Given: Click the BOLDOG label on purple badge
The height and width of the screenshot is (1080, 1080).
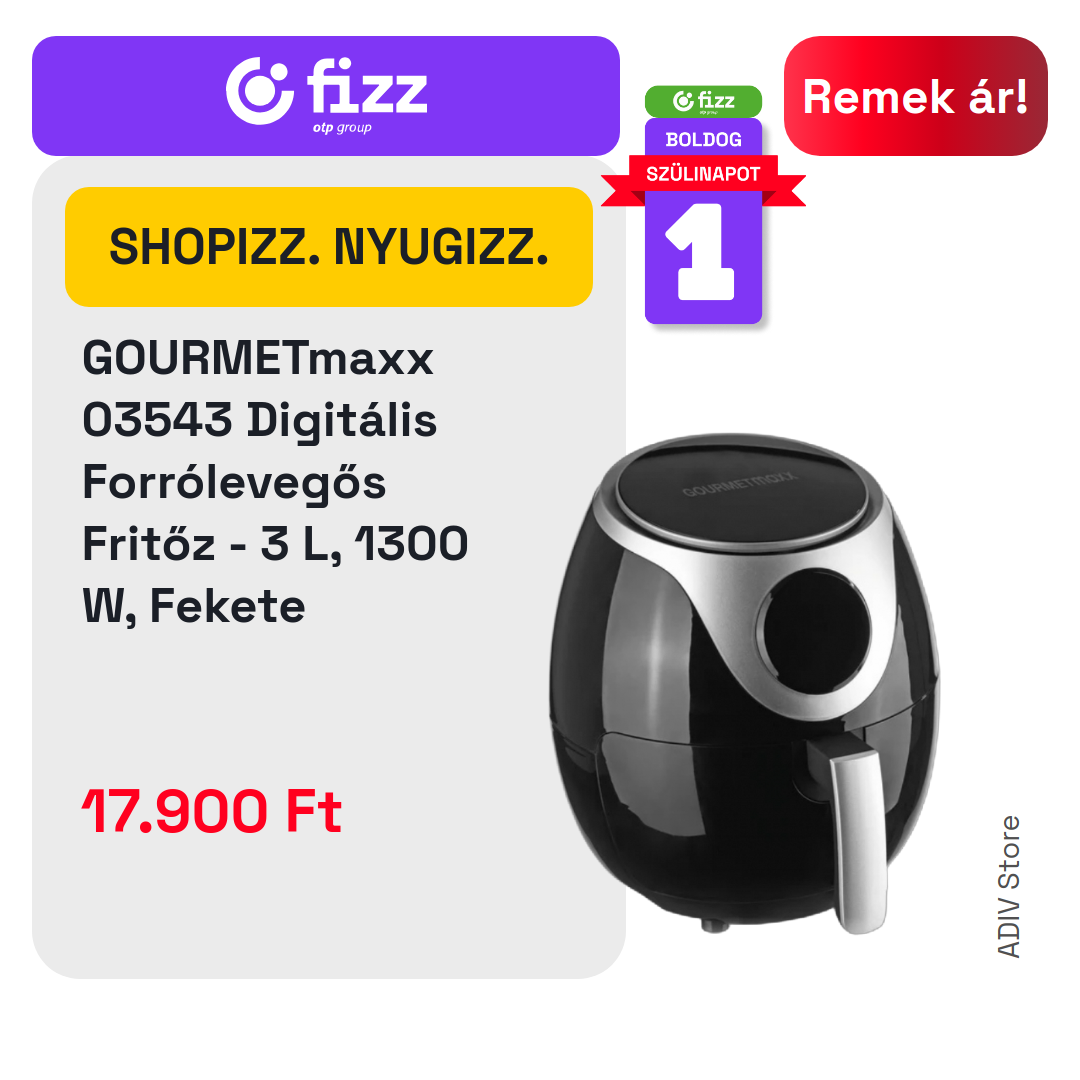Looking at the screenshot, I should (703, 140).
